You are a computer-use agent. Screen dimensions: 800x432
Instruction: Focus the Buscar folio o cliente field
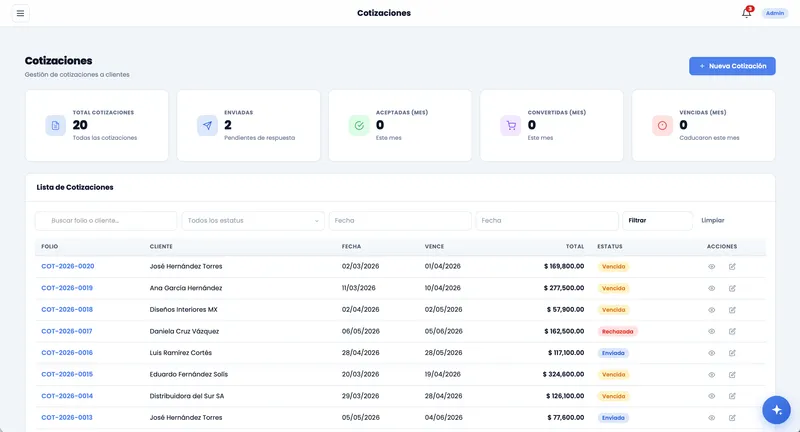point(106,221)
